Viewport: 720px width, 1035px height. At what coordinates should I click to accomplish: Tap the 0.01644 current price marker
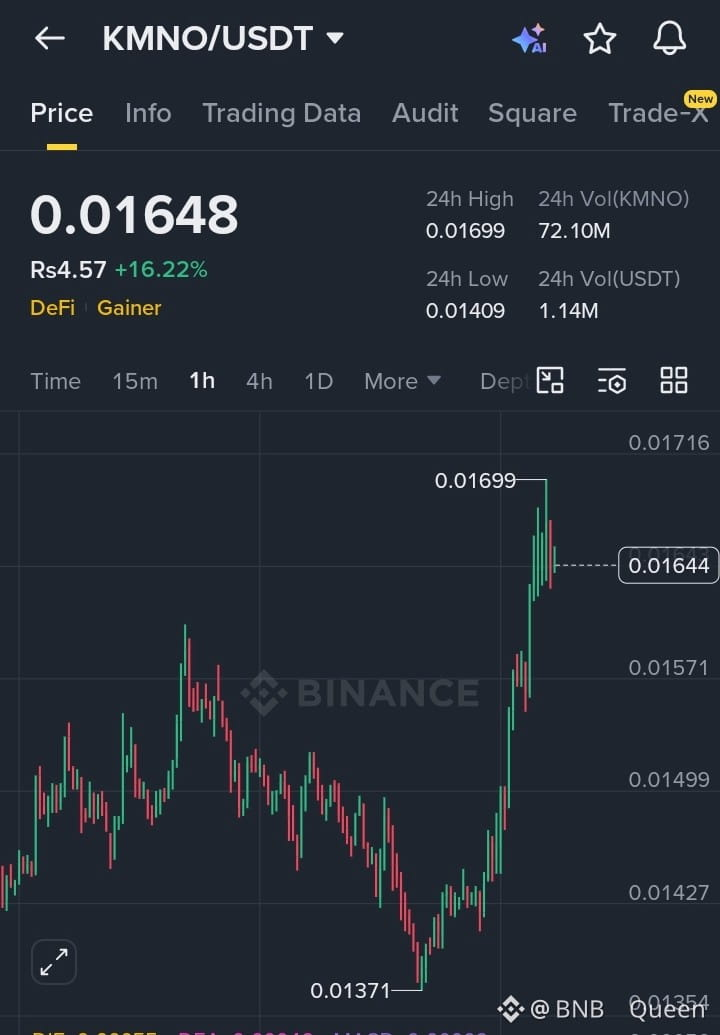pyautogui.click(x=668, y=565)
